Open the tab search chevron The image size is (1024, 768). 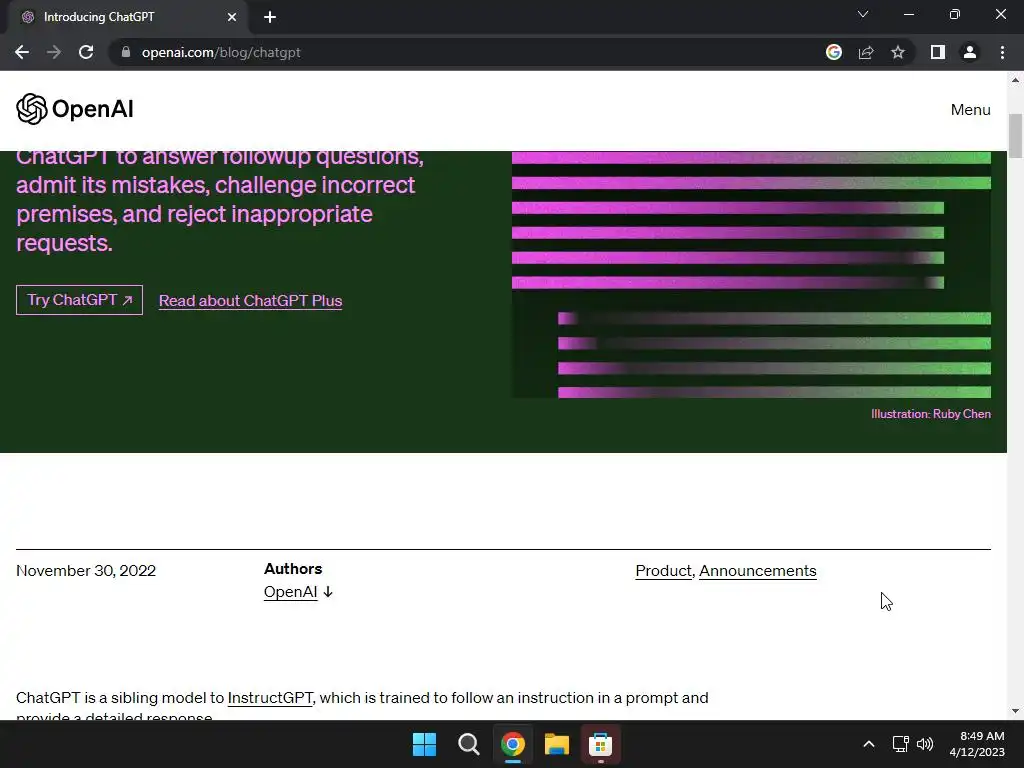[x=863, y=14]
